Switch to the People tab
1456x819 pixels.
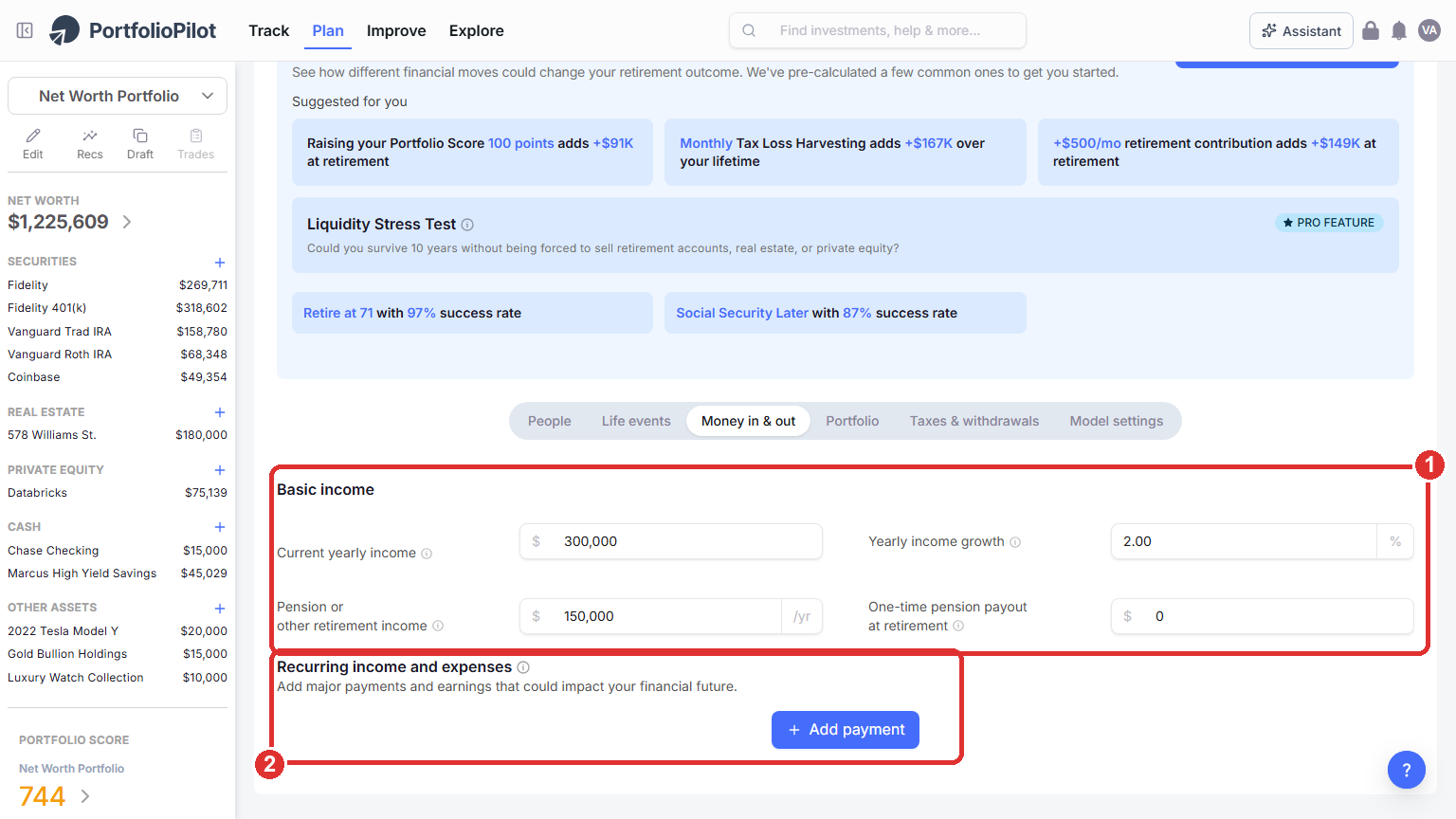(x=550, y=421)
